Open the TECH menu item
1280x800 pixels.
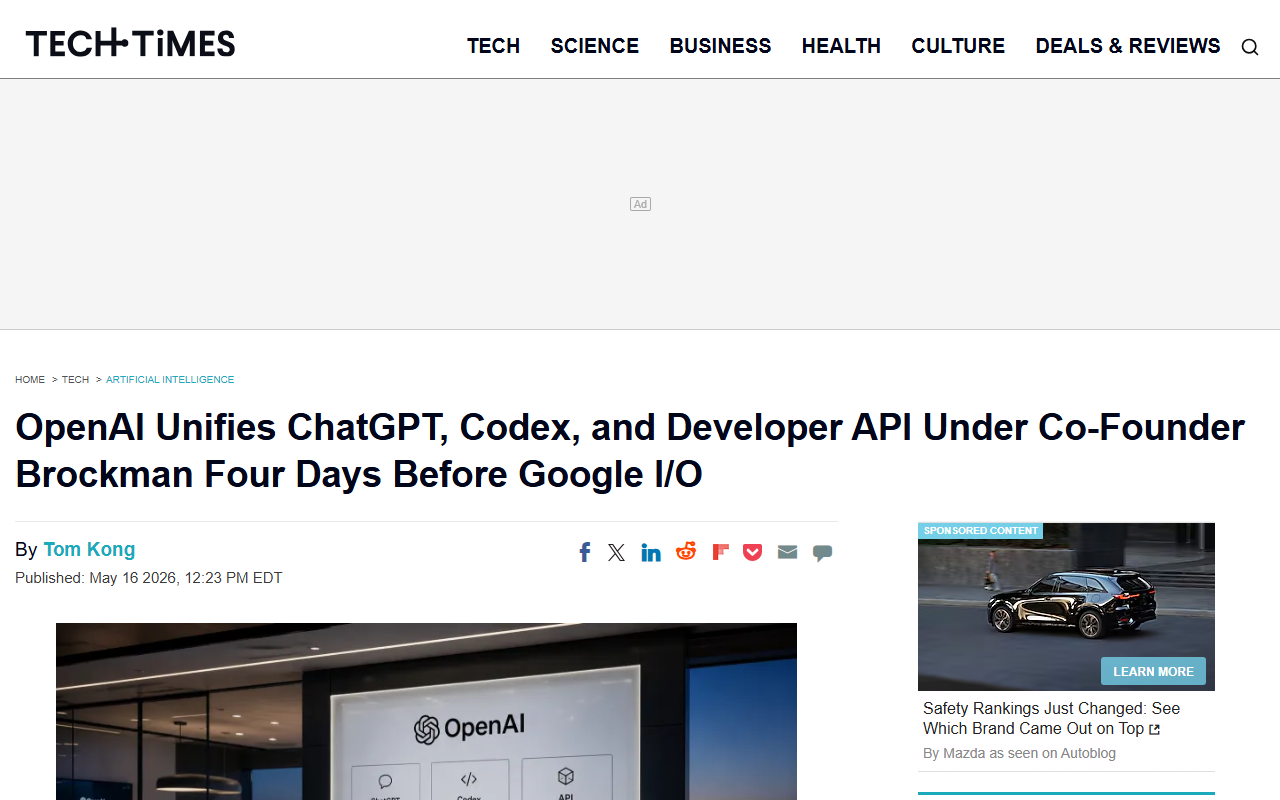[494, 46]
